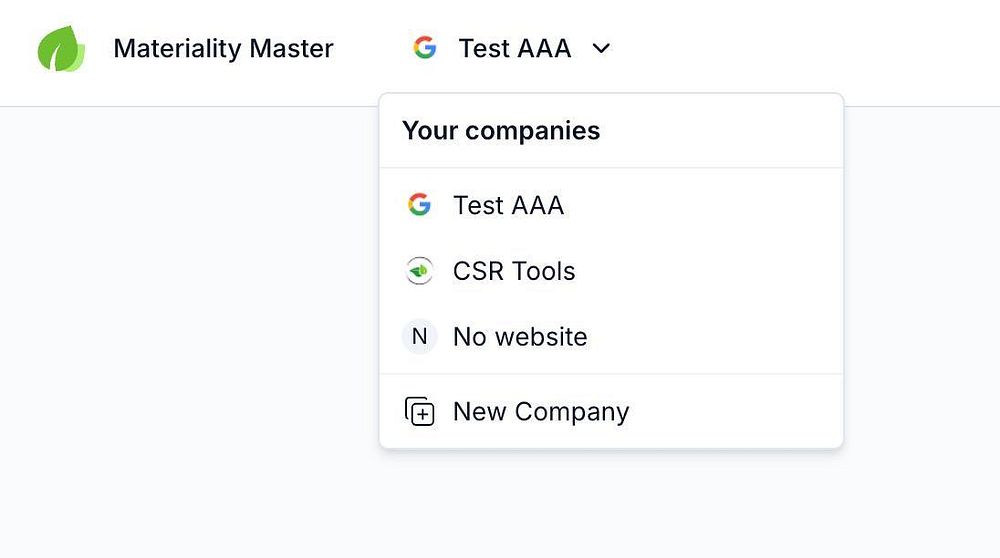Click the blank header area right of the chevron

click(x=800, y=50)
